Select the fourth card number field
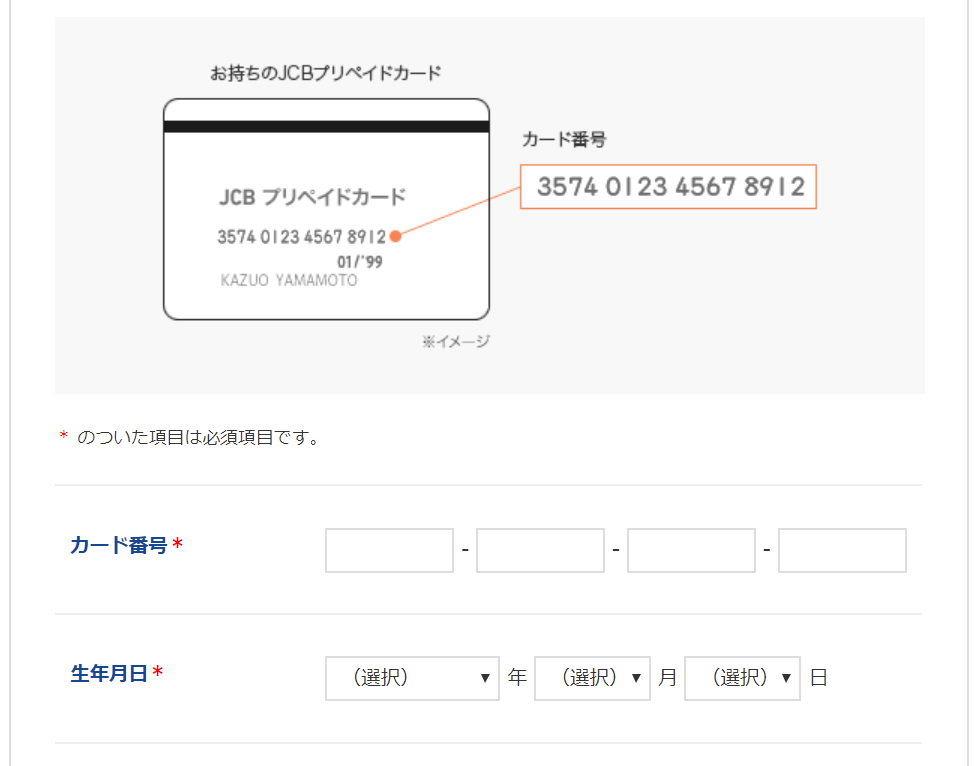The height and width of the screenshot is (766, 974). [x=842, y=551]
